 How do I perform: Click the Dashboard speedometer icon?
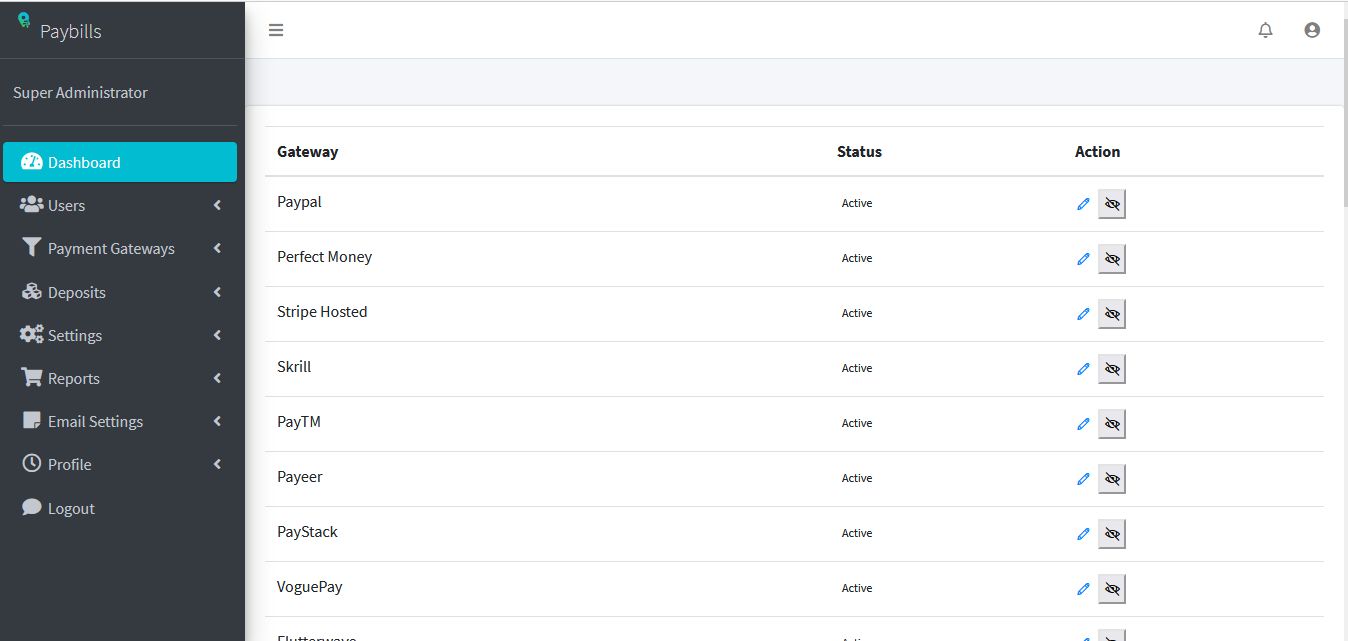pos(31,162)
